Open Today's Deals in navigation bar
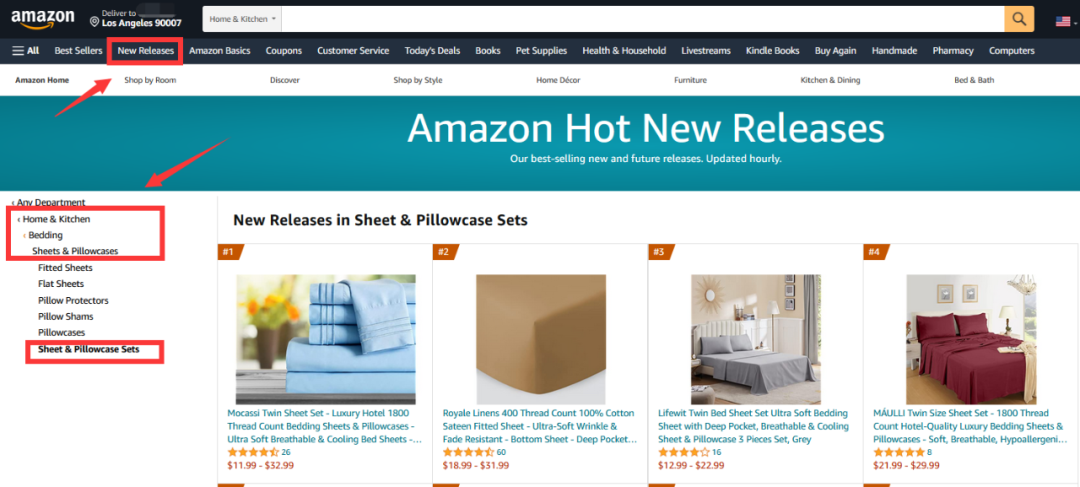The width and height of the screenshot is (1080, 487). (x=432, y=50)
